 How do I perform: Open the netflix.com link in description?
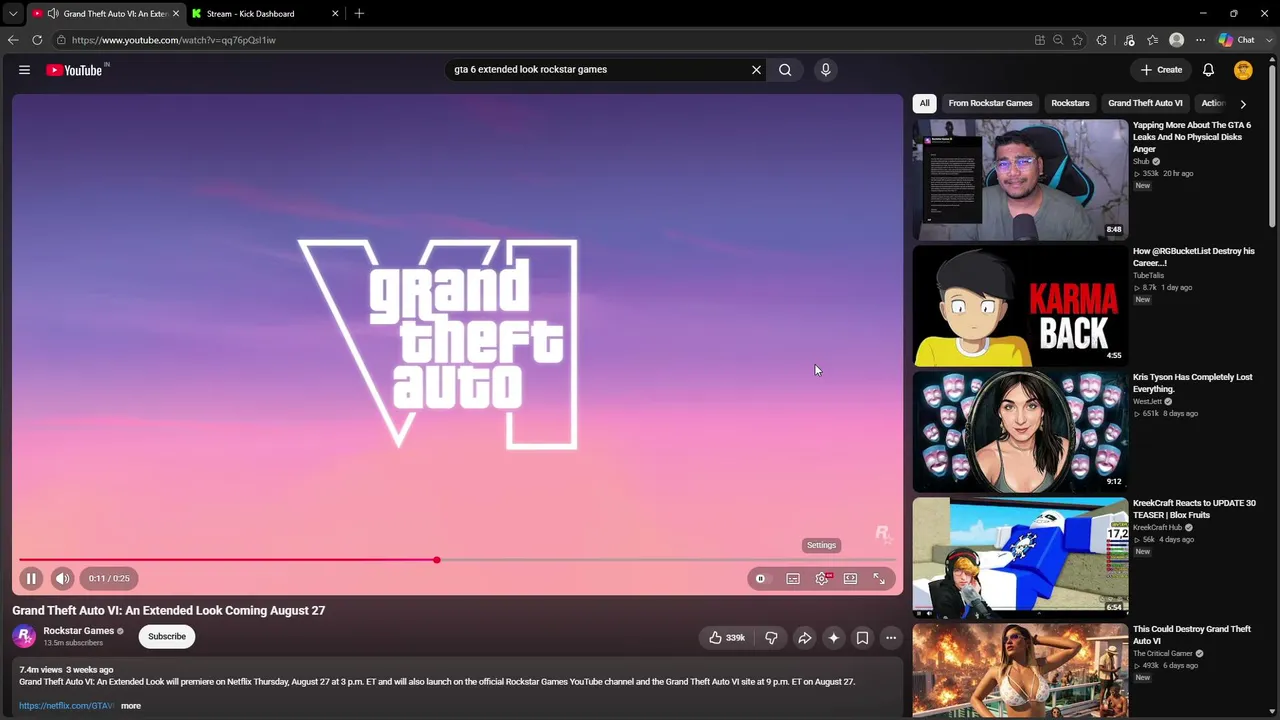click(x=67, y=706)
